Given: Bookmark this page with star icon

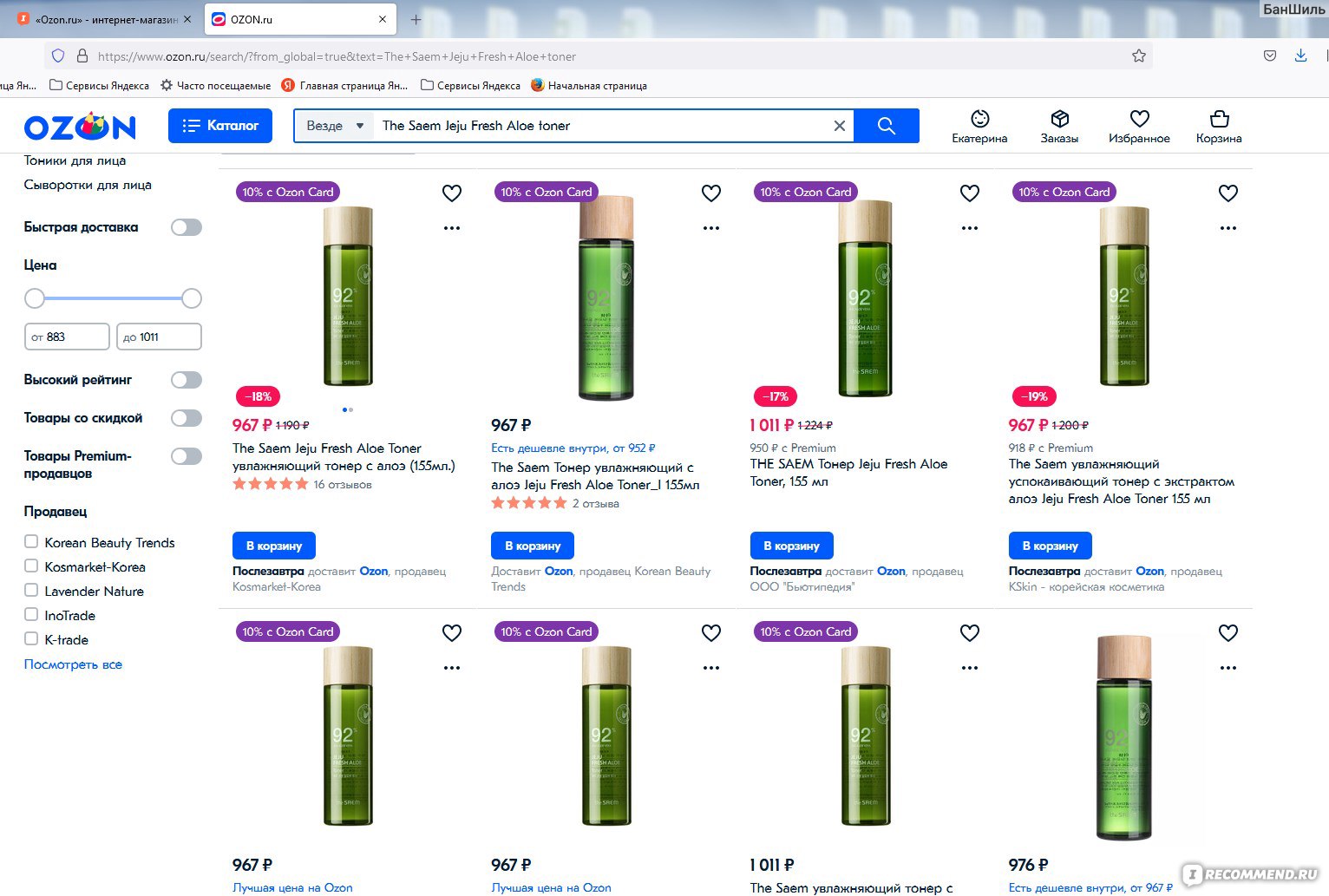Looking at the screenshot, I should pyautogui.click(x=1138, y=56).
